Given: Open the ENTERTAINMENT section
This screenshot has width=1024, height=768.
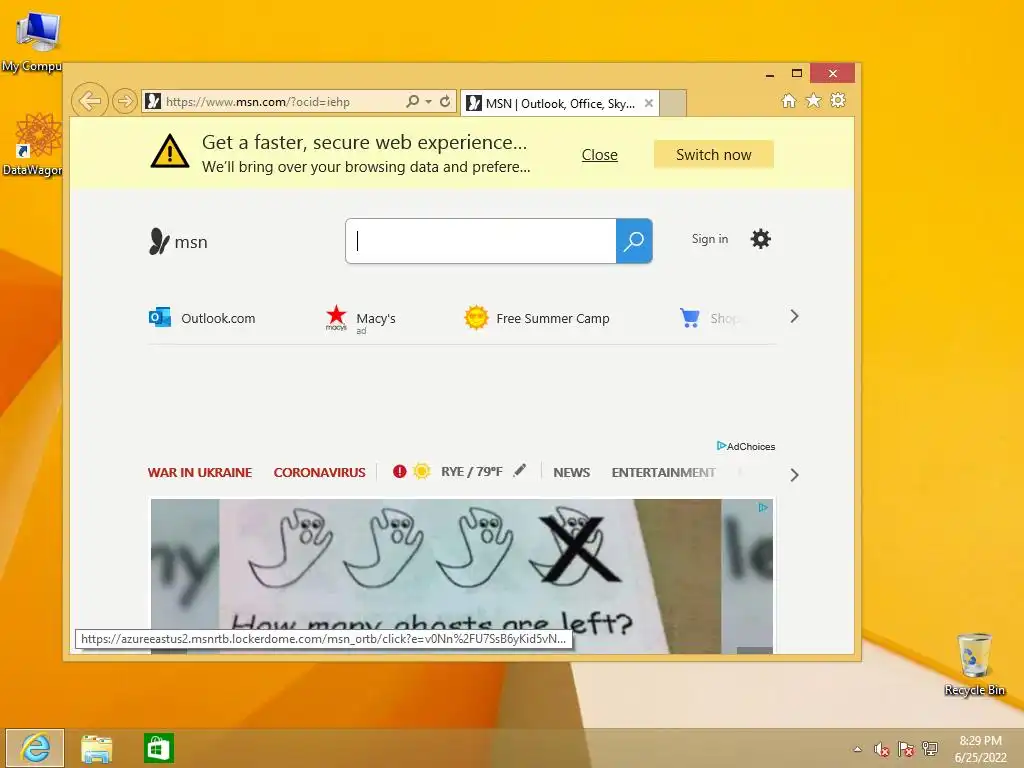Looking at the screenshot, I should click(664, 472).
